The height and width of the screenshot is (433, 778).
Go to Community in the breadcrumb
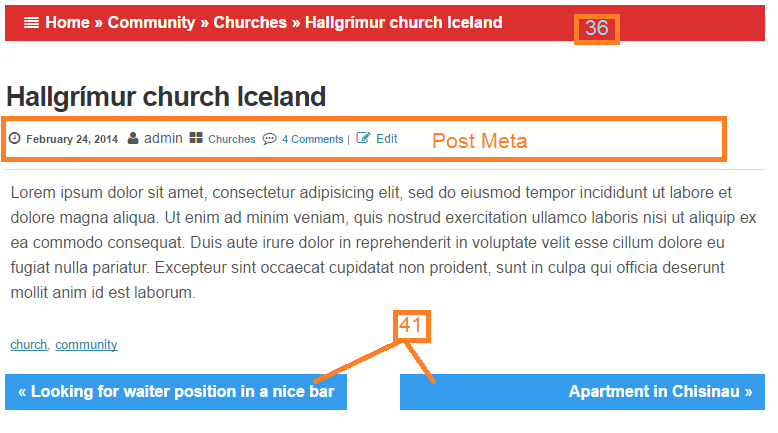(151, 22)
